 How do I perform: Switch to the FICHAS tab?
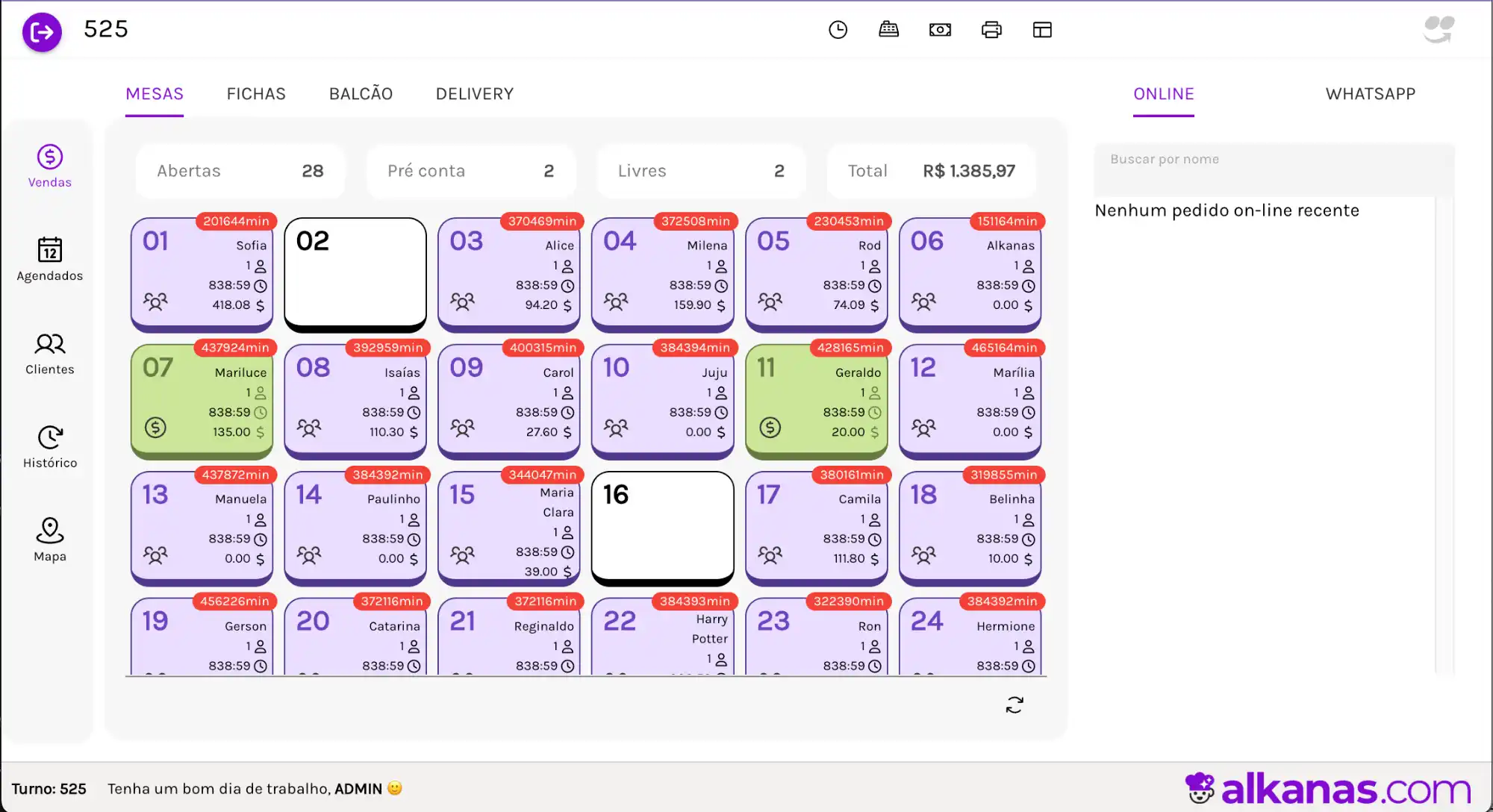(256, 94)
